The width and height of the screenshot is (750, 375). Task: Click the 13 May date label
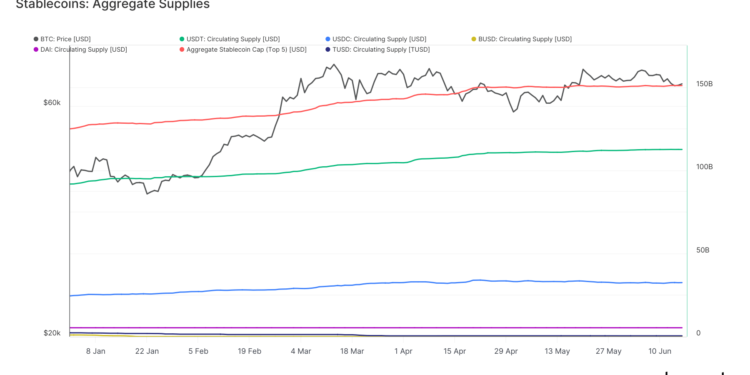click(x=557, y=351)
